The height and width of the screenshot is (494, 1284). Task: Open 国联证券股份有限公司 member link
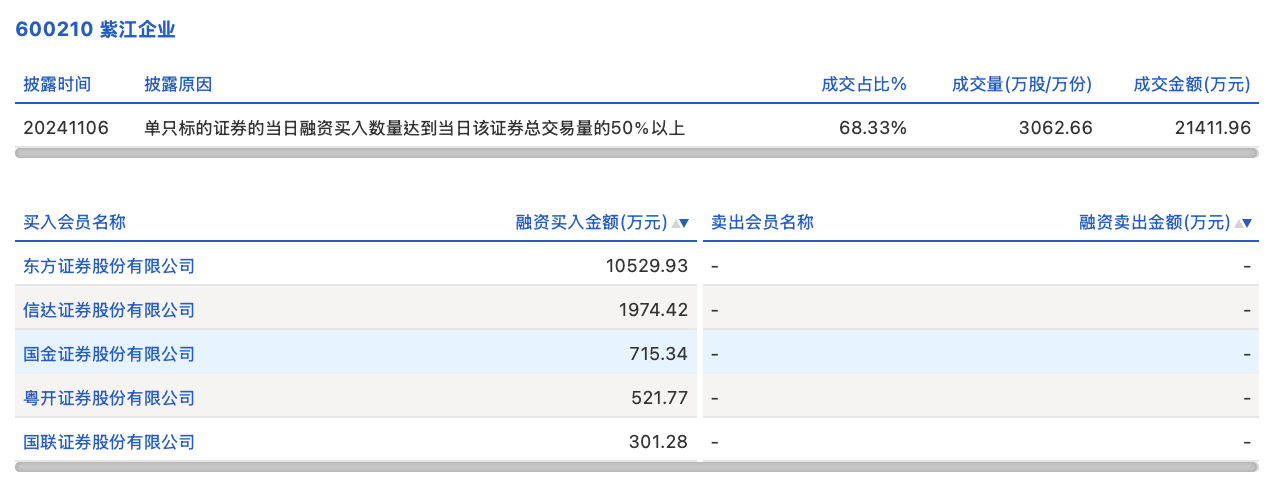tap(109, 442)
